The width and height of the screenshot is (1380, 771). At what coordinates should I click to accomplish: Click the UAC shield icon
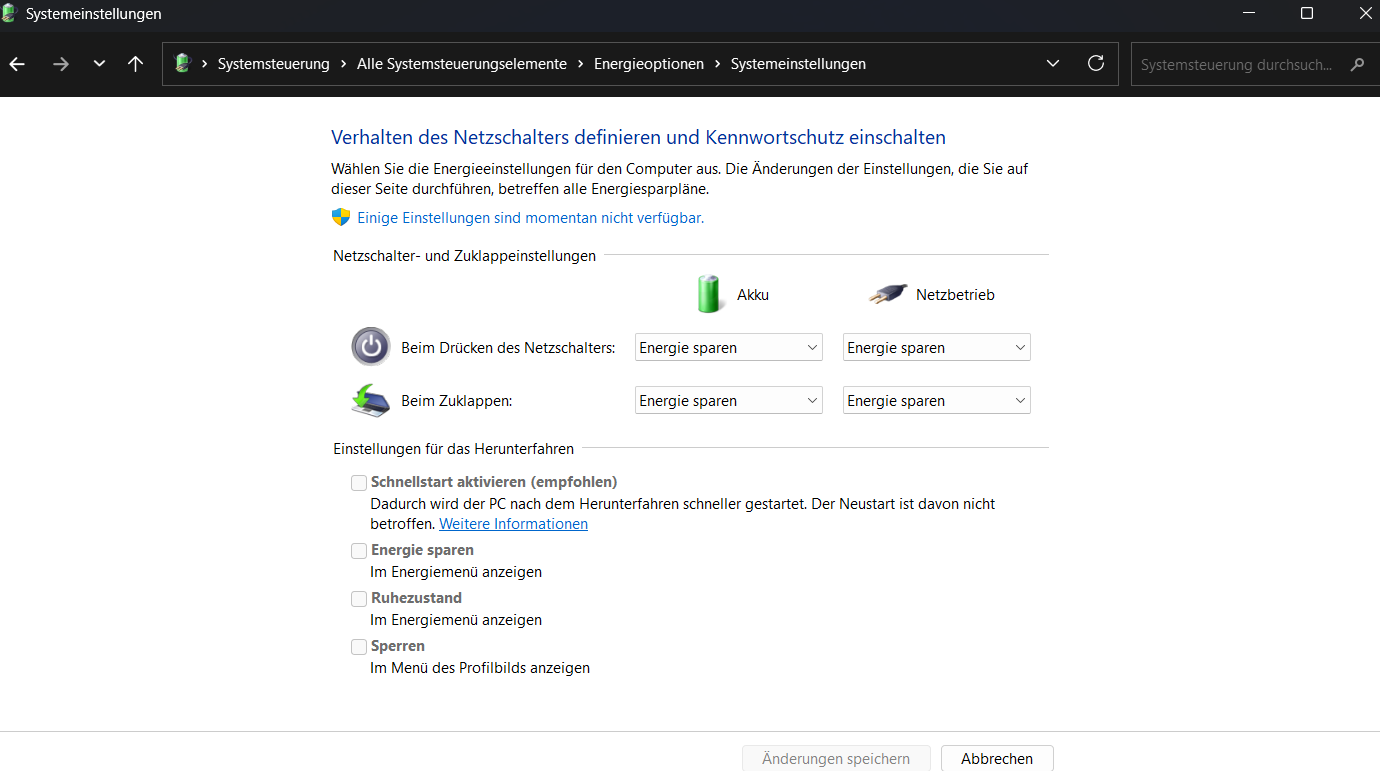coord(341,217)
